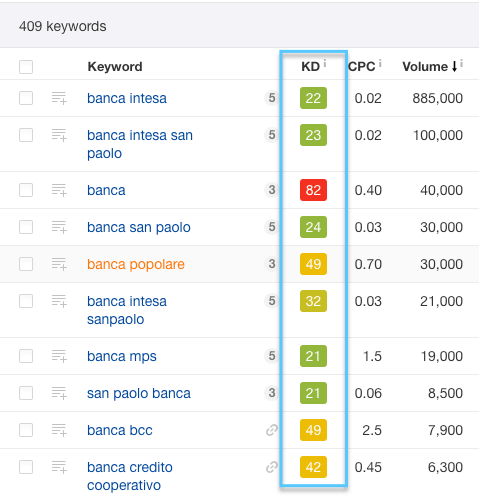Open the banca intesa sanpaolo link
Image resolution: width=479 pixels, height=502 pixels.
pos(127,310)
